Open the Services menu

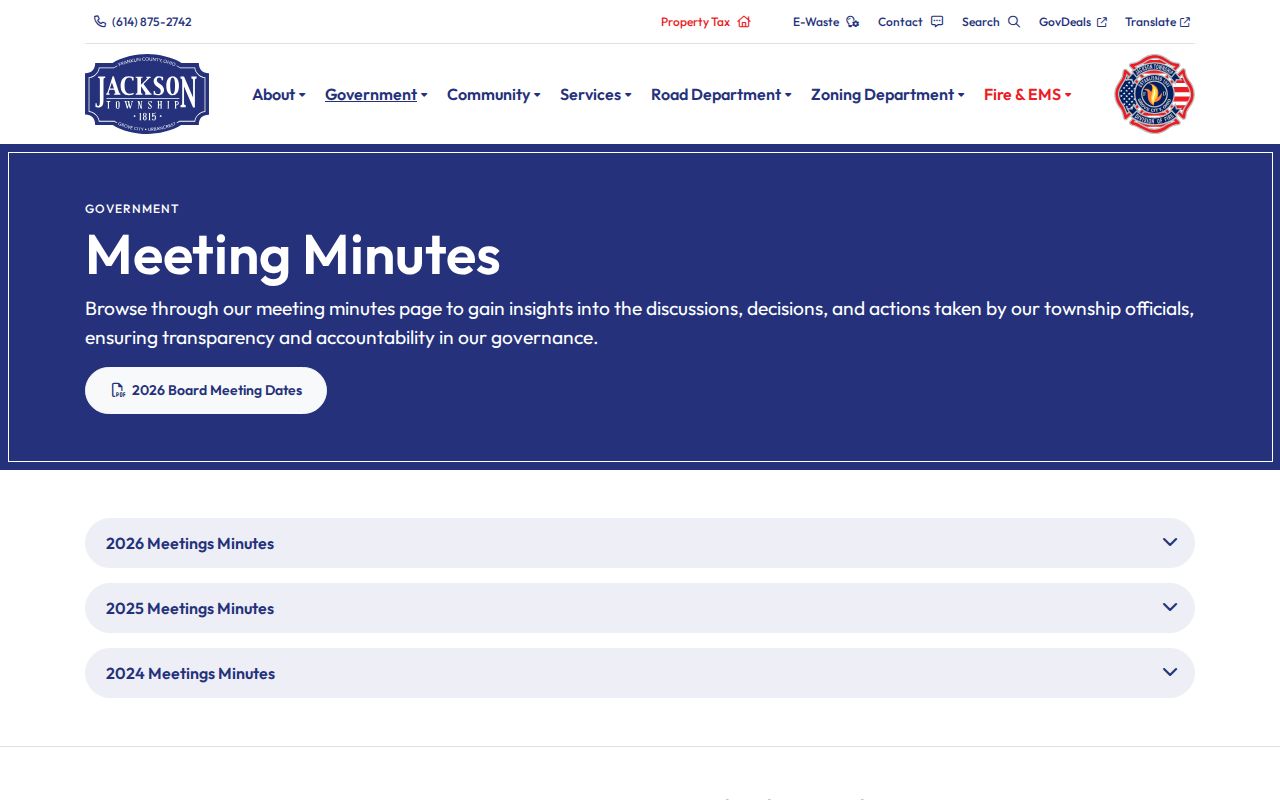596,94
